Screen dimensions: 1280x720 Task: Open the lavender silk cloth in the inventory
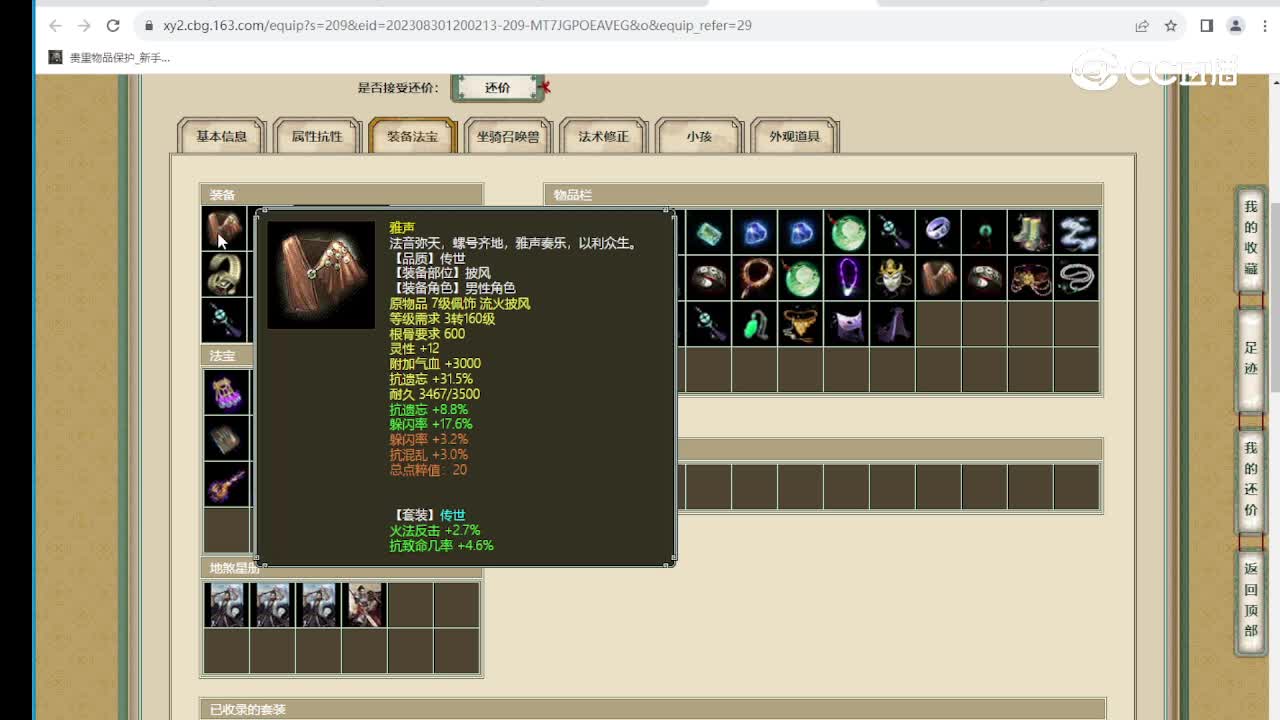tap(847, 324)
